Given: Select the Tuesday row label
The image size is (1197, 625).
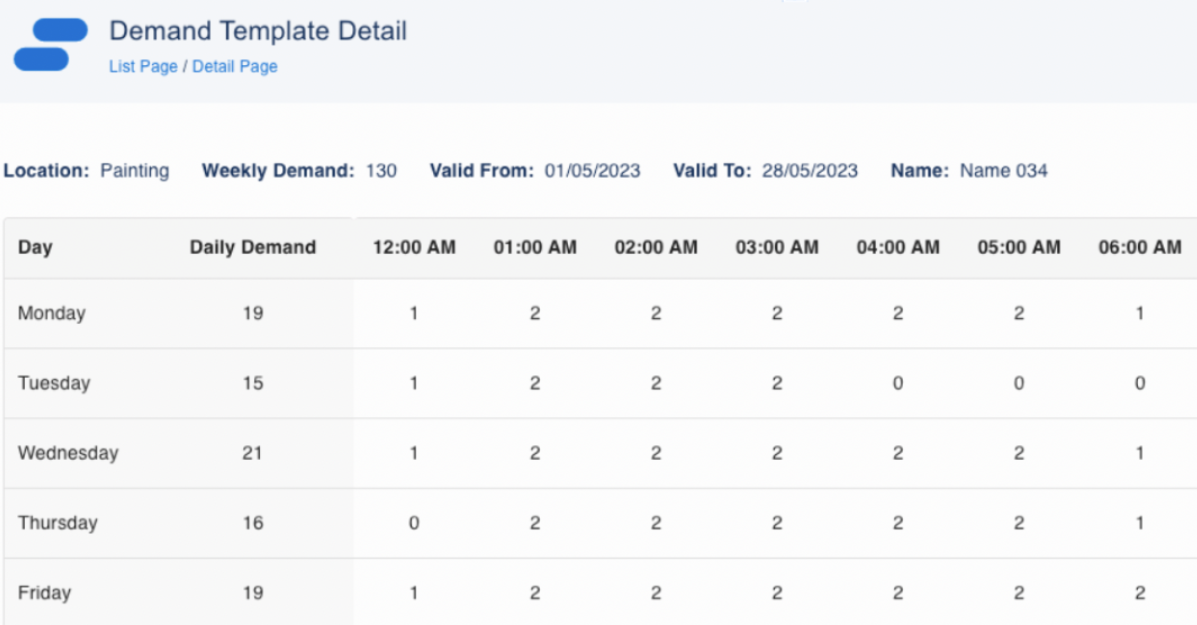Looking at the screenshot, I should 54,383.
